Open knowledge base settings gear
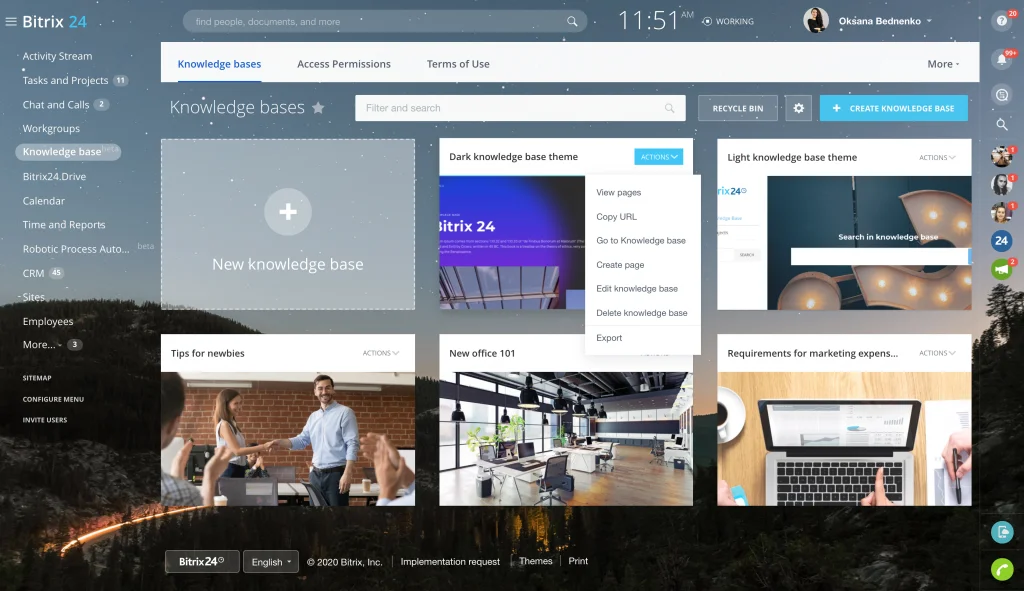The image size is (1024, 591). pos(798,108)
